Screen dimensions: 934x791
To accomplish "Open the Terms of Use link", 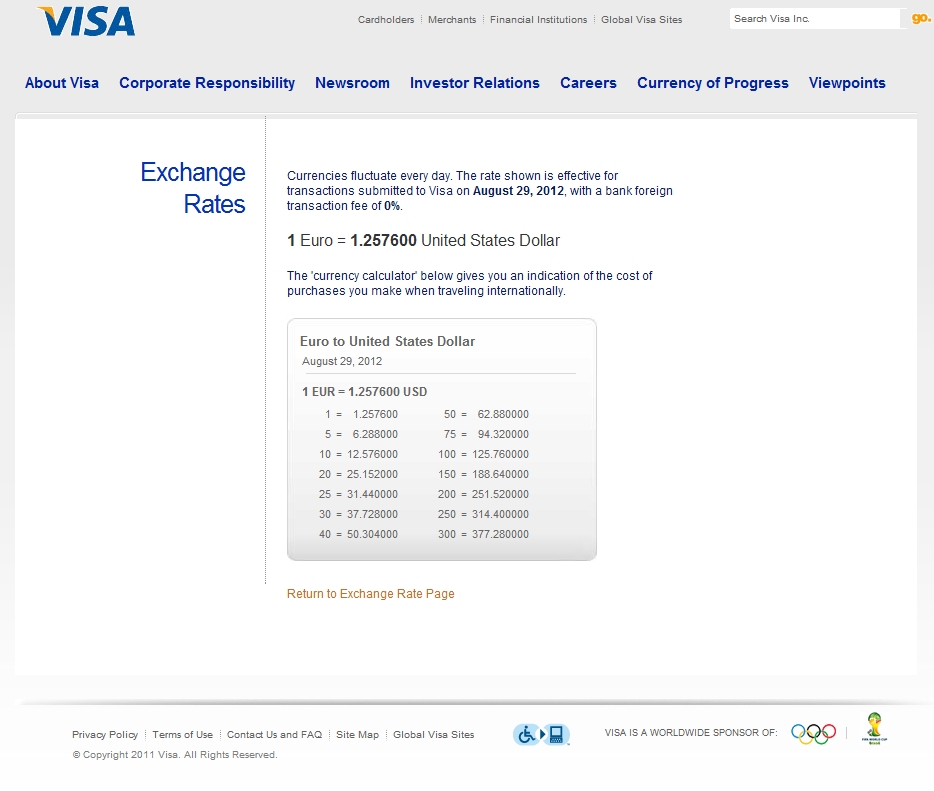I will 182,734.
